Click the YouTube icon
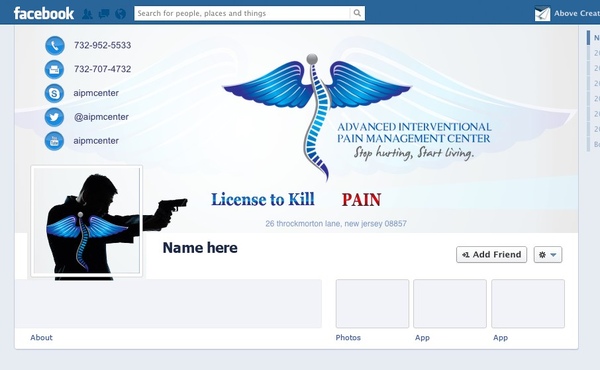 (54, 141)
